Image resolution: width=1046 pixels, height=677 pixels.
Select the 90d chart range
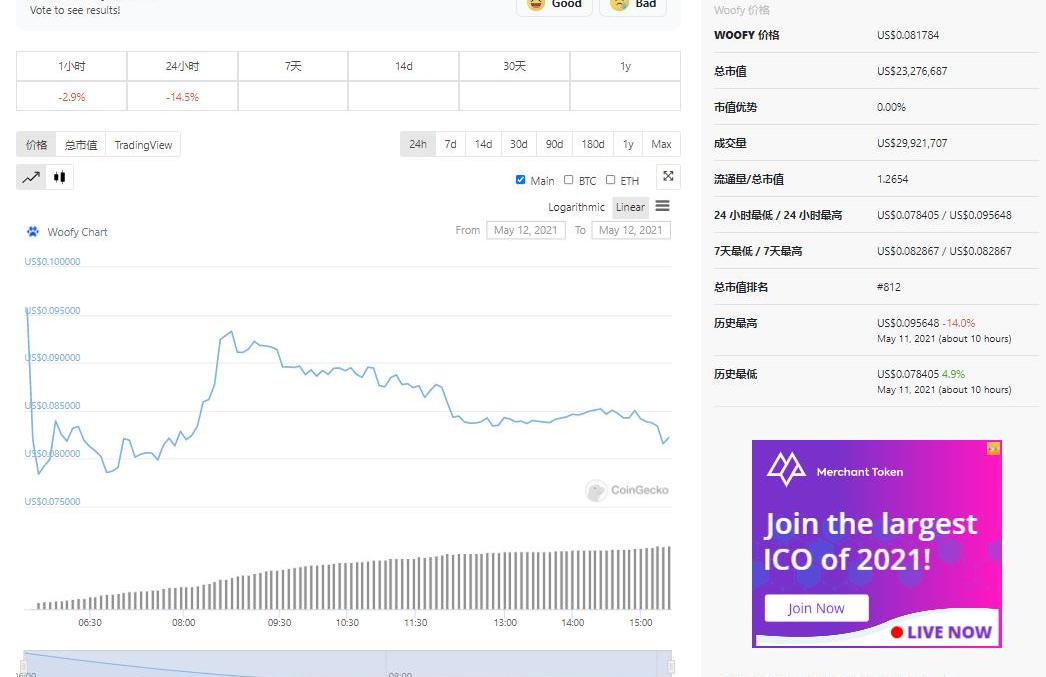pos(554,144)
